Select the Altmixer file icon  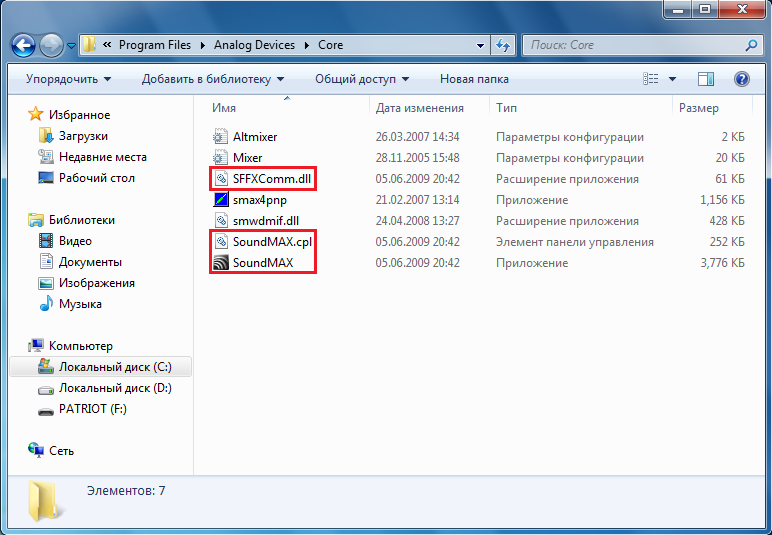point(221,136)
